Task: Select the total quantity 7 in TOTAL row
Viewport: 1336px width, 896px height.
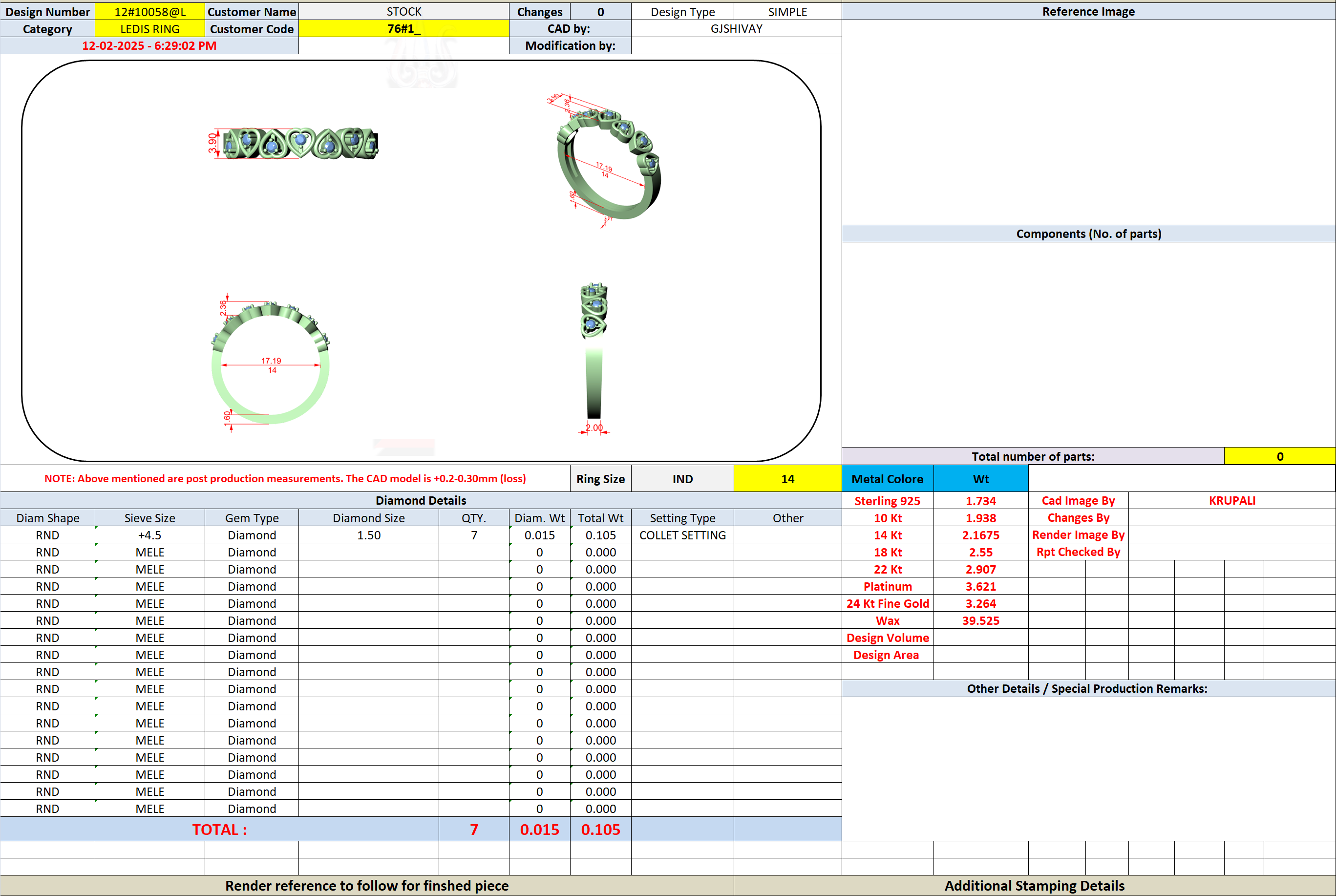Action: (x=474, y=830)
